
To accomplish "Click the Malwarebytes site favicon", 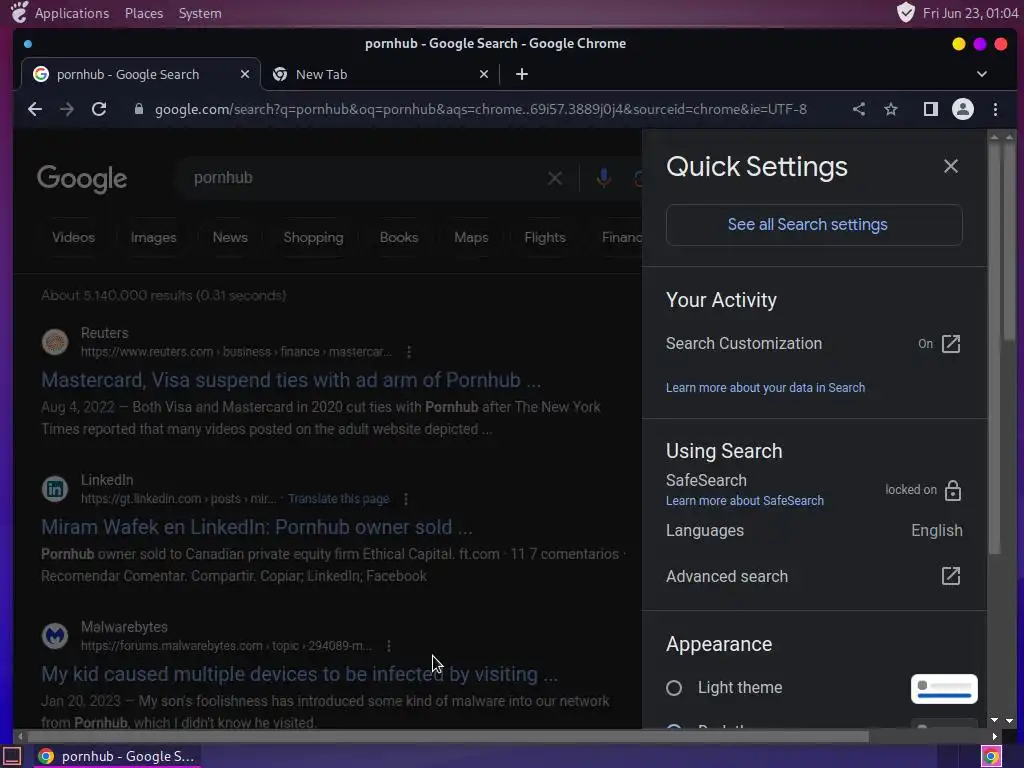I will point(55,635).
